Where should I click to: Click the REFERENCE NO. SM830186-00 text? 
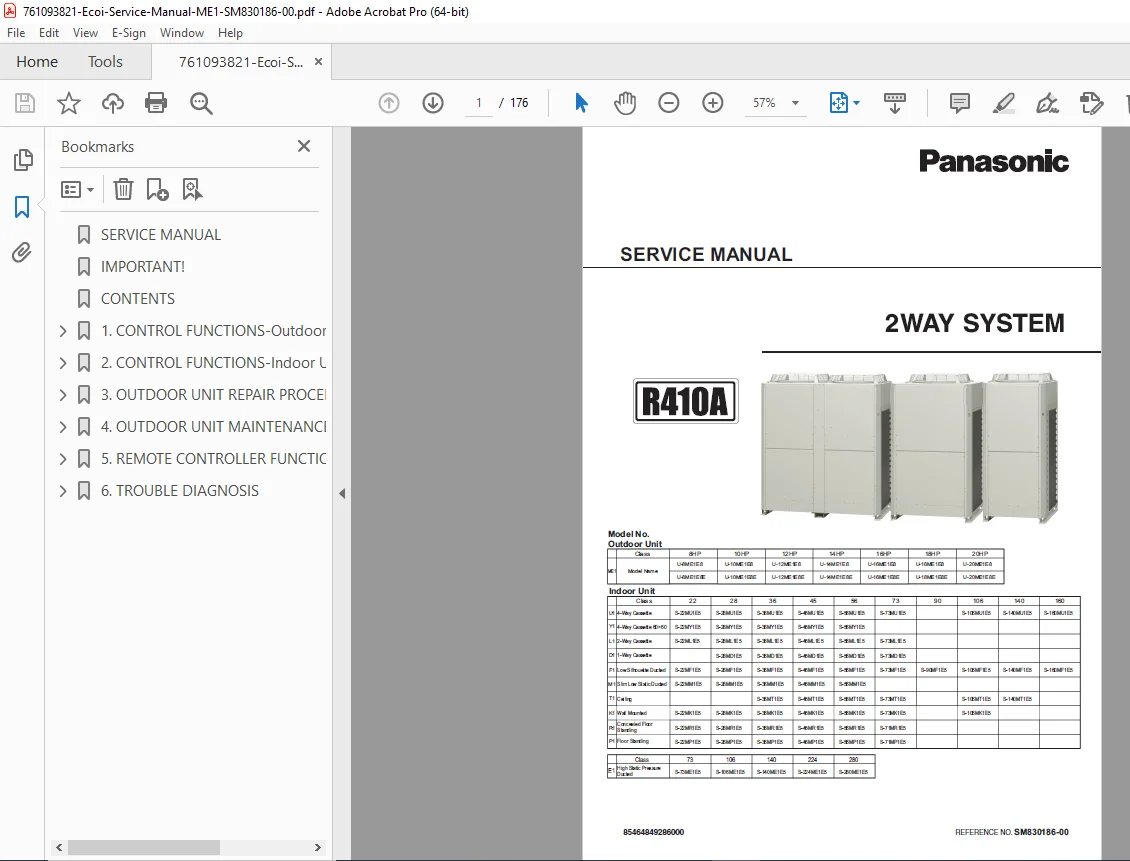point(1012,832)
